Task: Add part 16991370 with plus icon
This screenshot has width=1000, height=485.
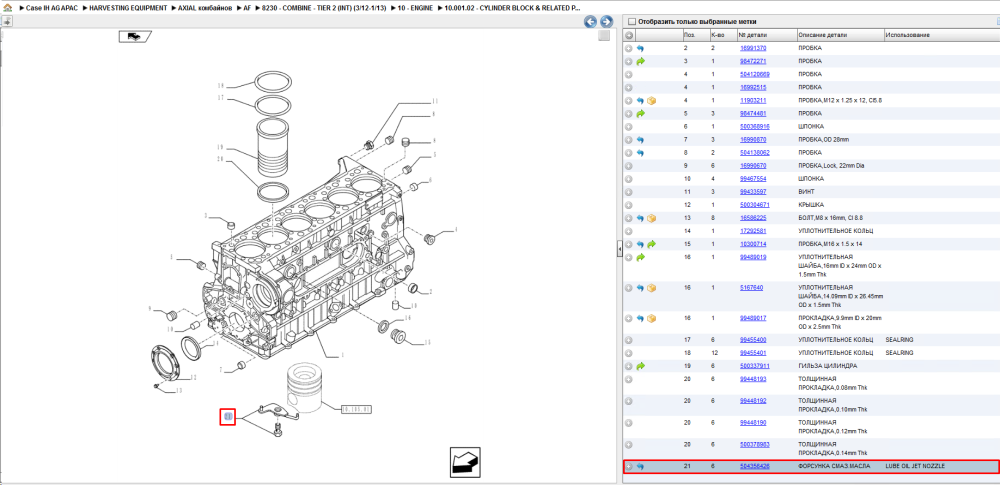Action: (629, 48)
